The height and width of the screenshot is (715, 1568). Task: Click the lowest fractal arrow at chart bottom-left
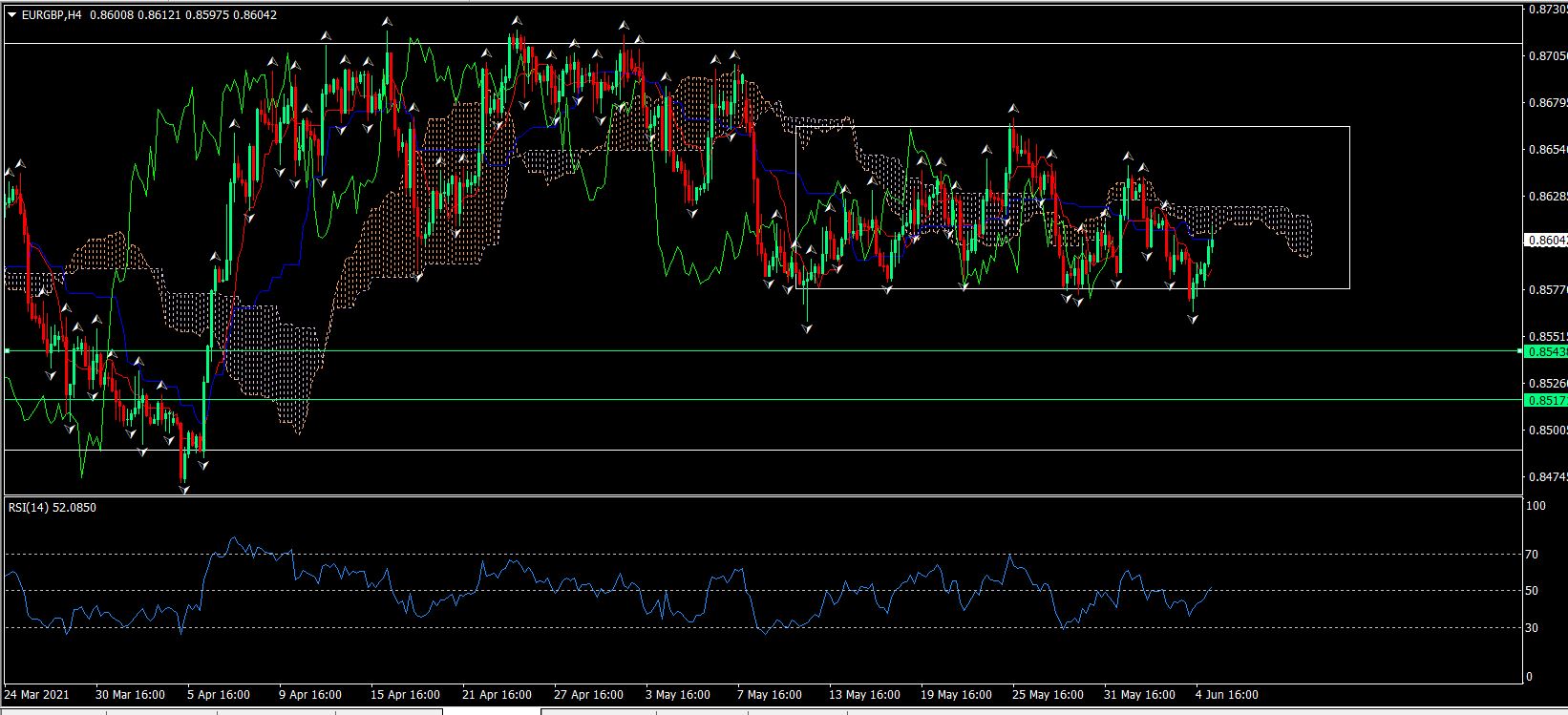coord(184,489)
